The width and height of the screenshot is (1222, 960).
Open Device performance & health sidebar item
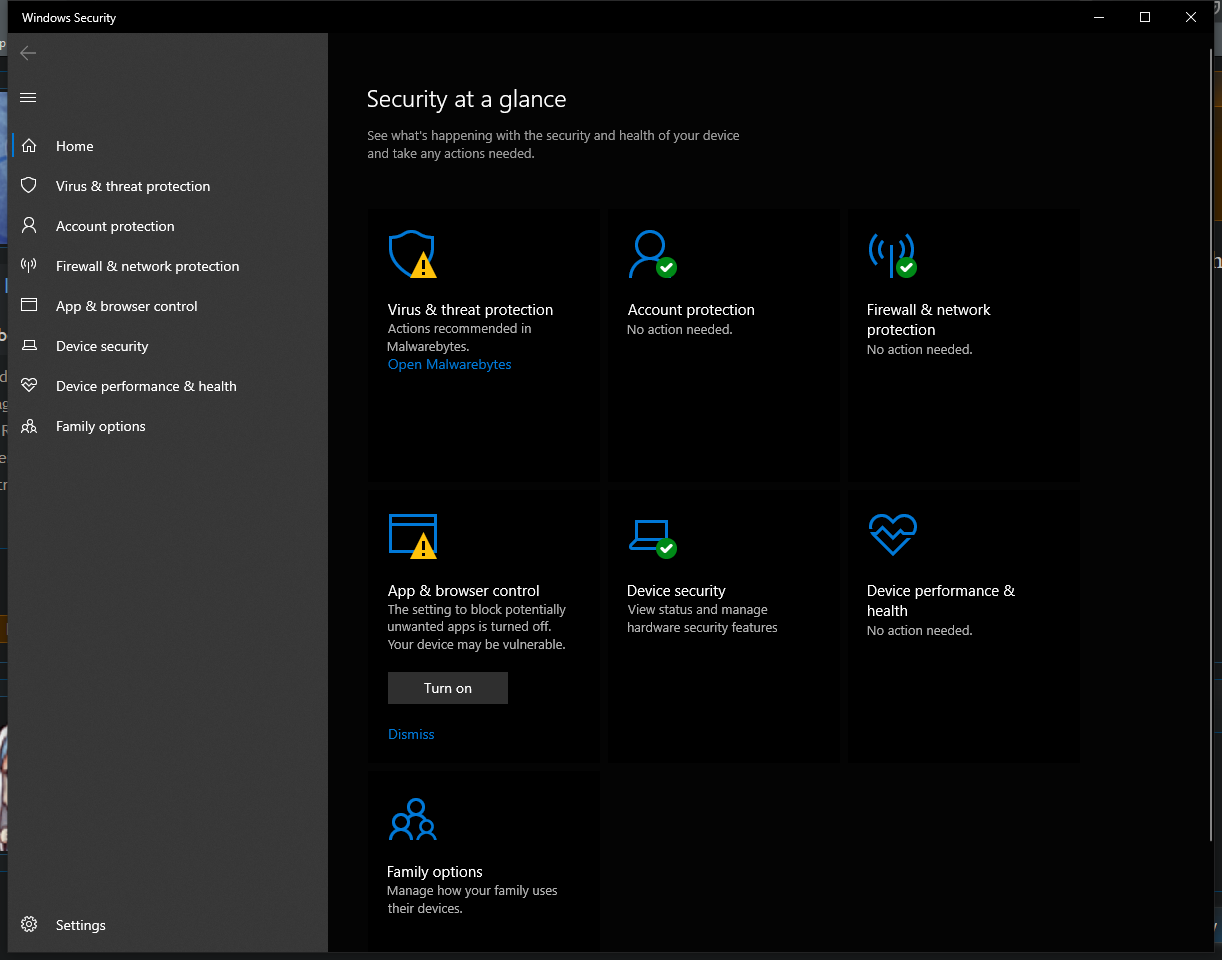pos(146,386)
